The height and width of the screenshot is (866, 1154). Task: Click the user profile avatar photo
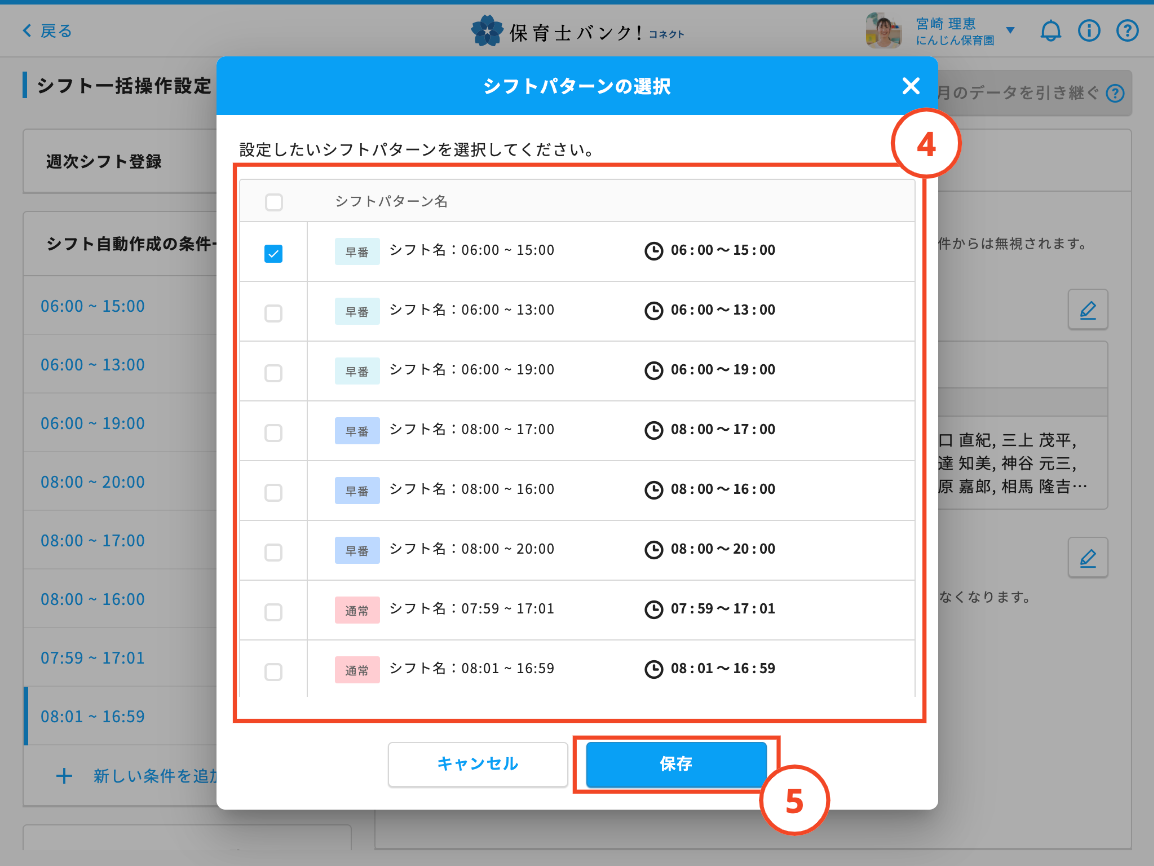tap(884, 31)
